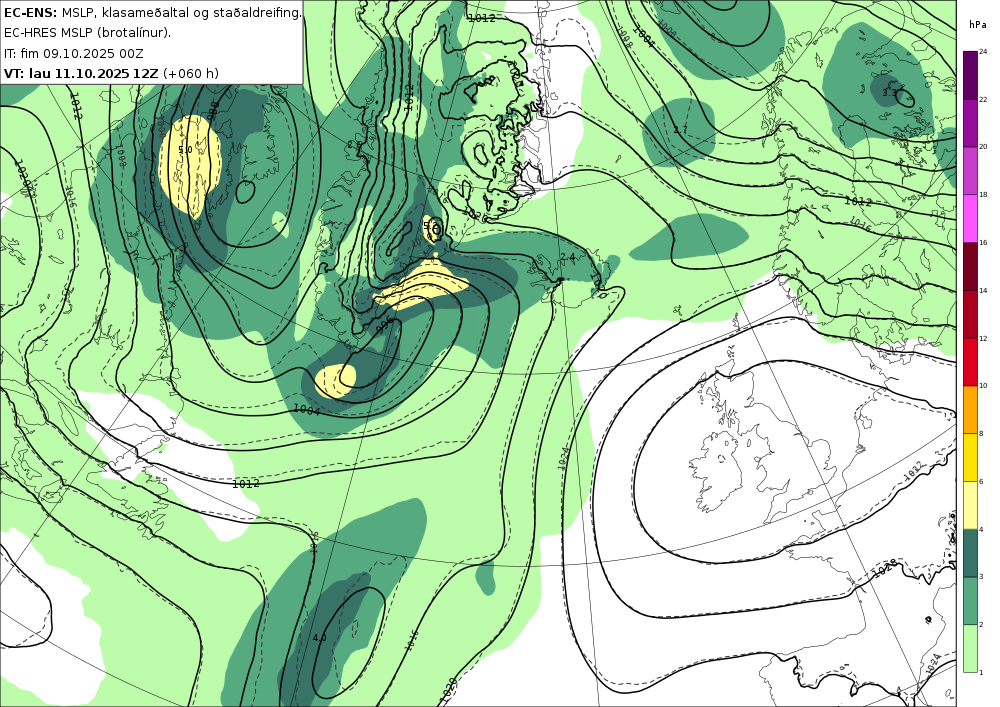Click the text 'EC-HRES MSLP (brotalínur).'
Viewport: 1000px width, 707px height.
(87, 33)
